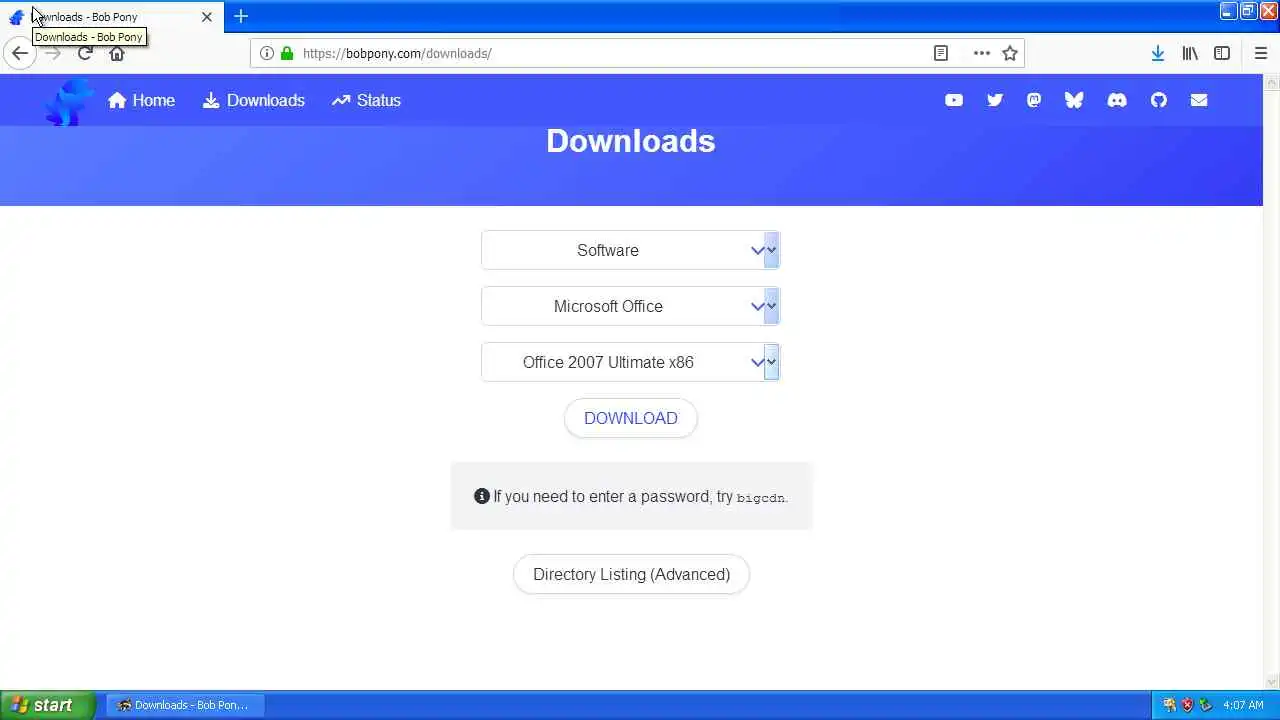Viewport: 1280px width, 720px height.
Task: Click the Bob Pony blue pony logo
Action: pyautogui.click(x=68, y=101)
